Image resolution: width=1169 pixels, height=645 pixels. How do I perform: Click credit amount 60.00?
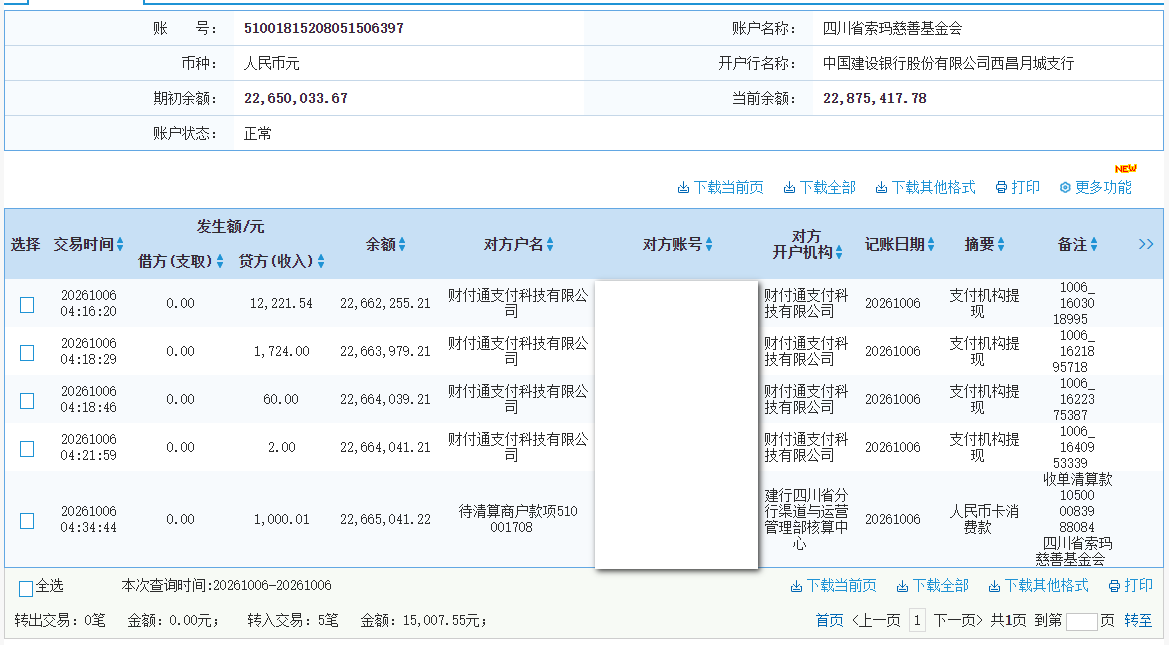pyautogui.click(x=281, y=400)
